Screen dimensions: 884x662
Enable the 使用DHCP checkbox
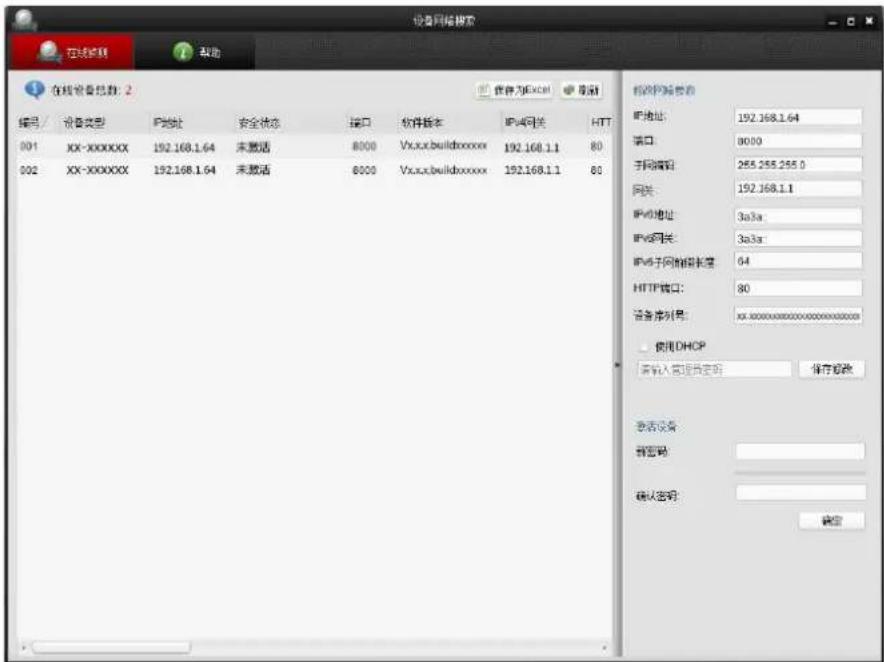point(643,346)
